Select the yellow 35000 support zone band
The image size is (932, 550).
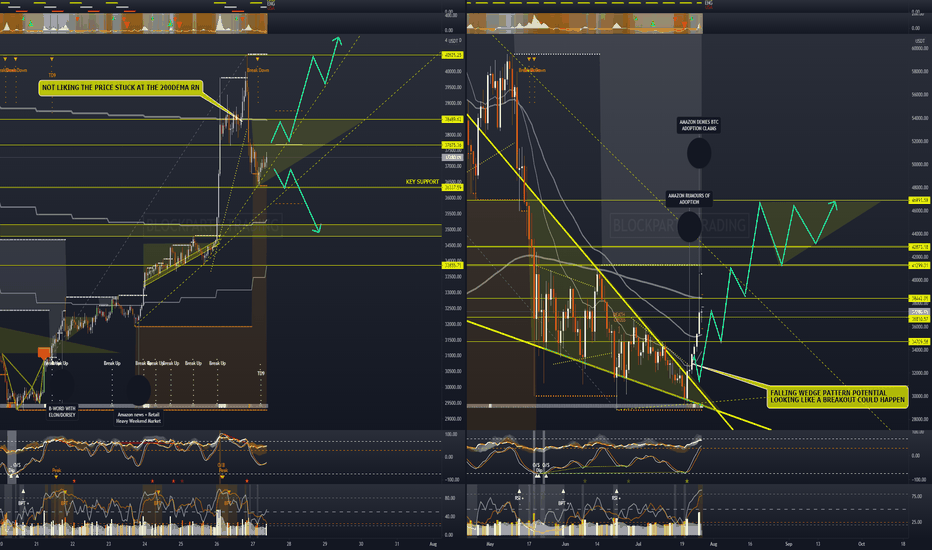click(x=221, y=230)
